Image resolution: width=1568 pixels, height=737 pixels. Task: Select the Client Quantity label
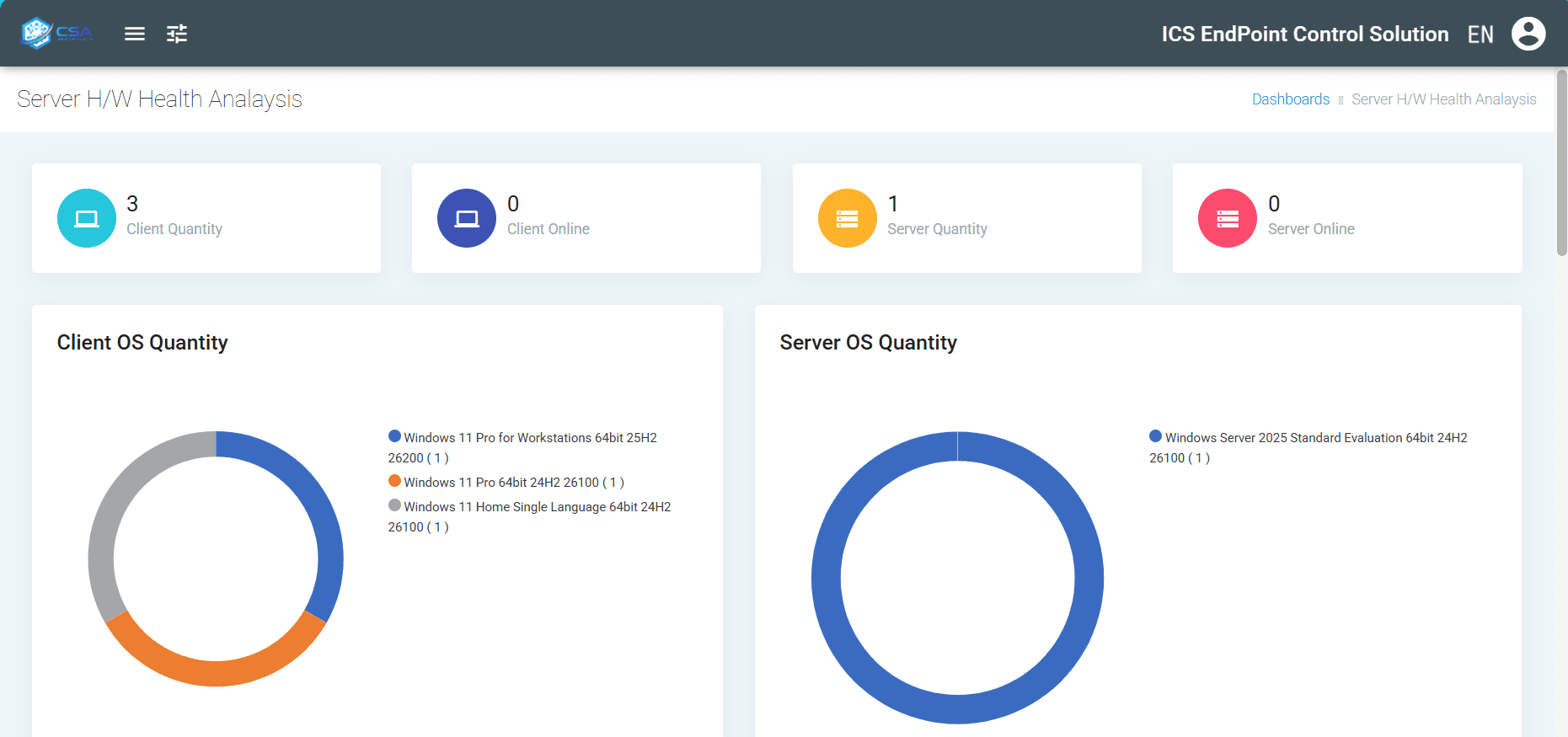(174, 229)
